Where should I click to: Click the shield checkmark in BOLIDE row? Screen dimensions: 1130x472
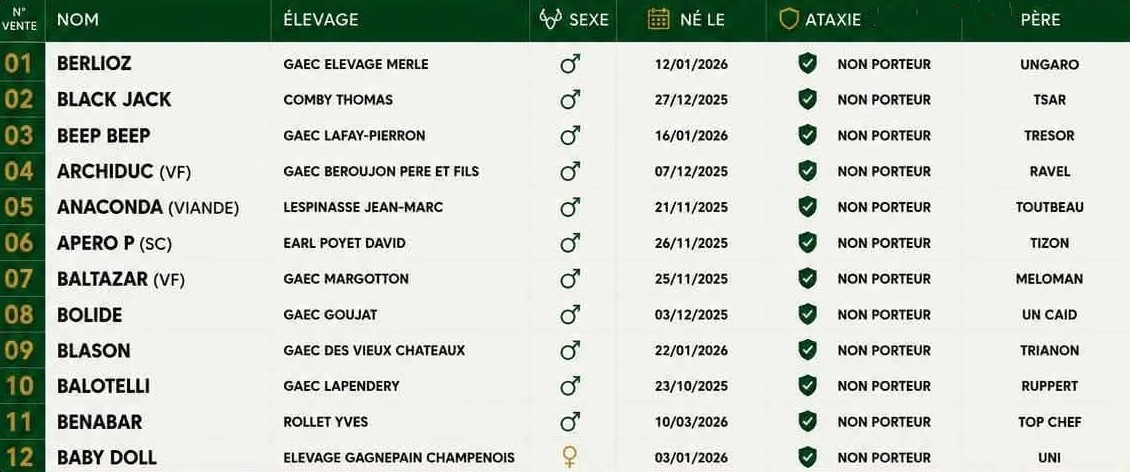click(x=808, y=314)
